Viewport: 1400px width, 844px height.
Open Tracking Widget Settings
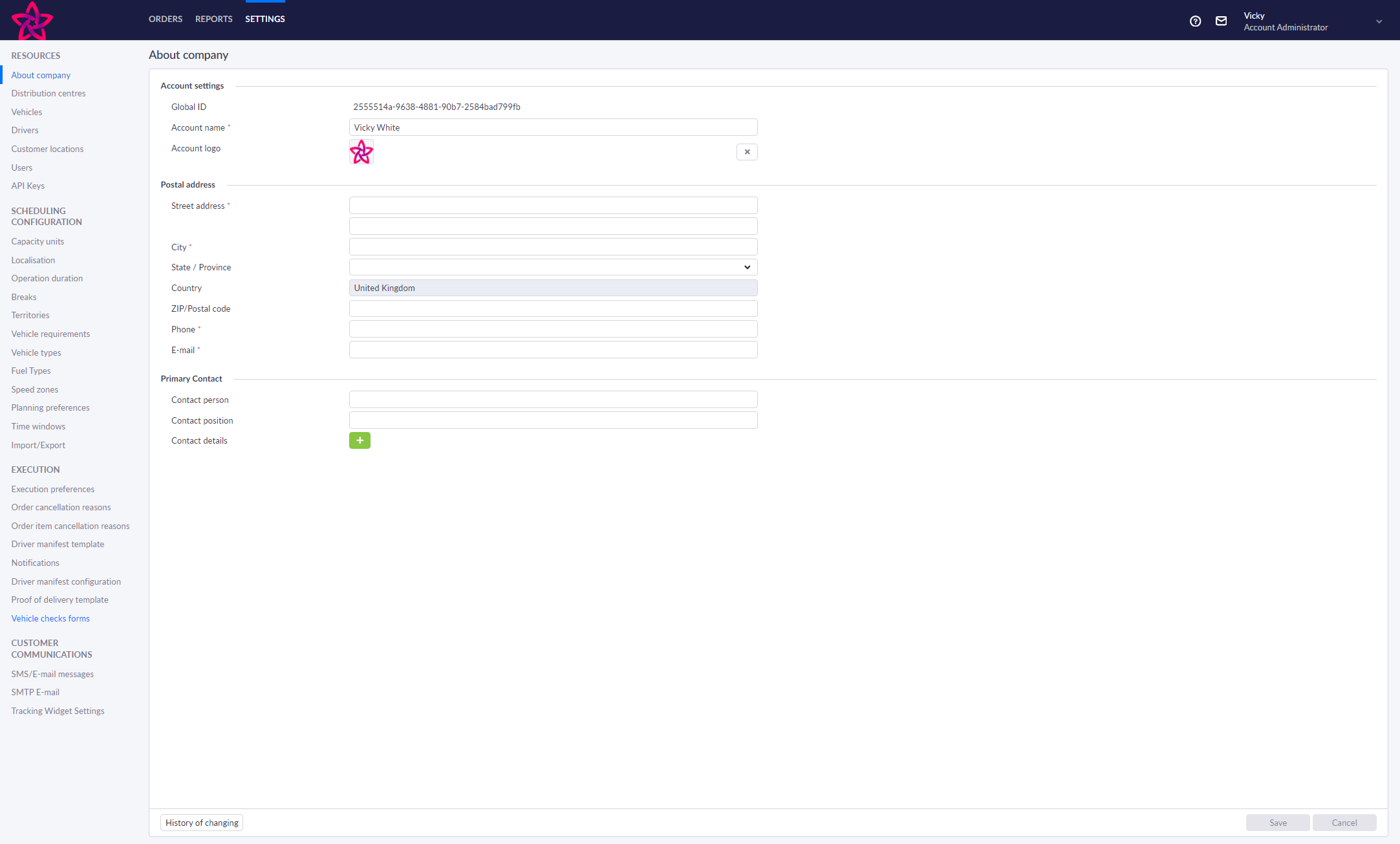(58, 711)
